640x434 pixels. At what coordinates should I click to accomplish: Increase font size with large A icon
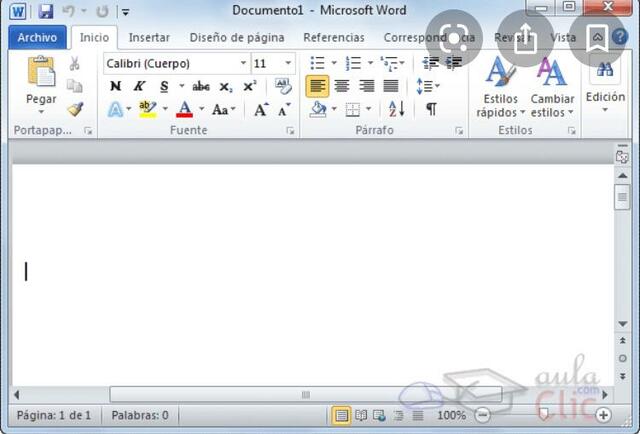click(261, 109)
